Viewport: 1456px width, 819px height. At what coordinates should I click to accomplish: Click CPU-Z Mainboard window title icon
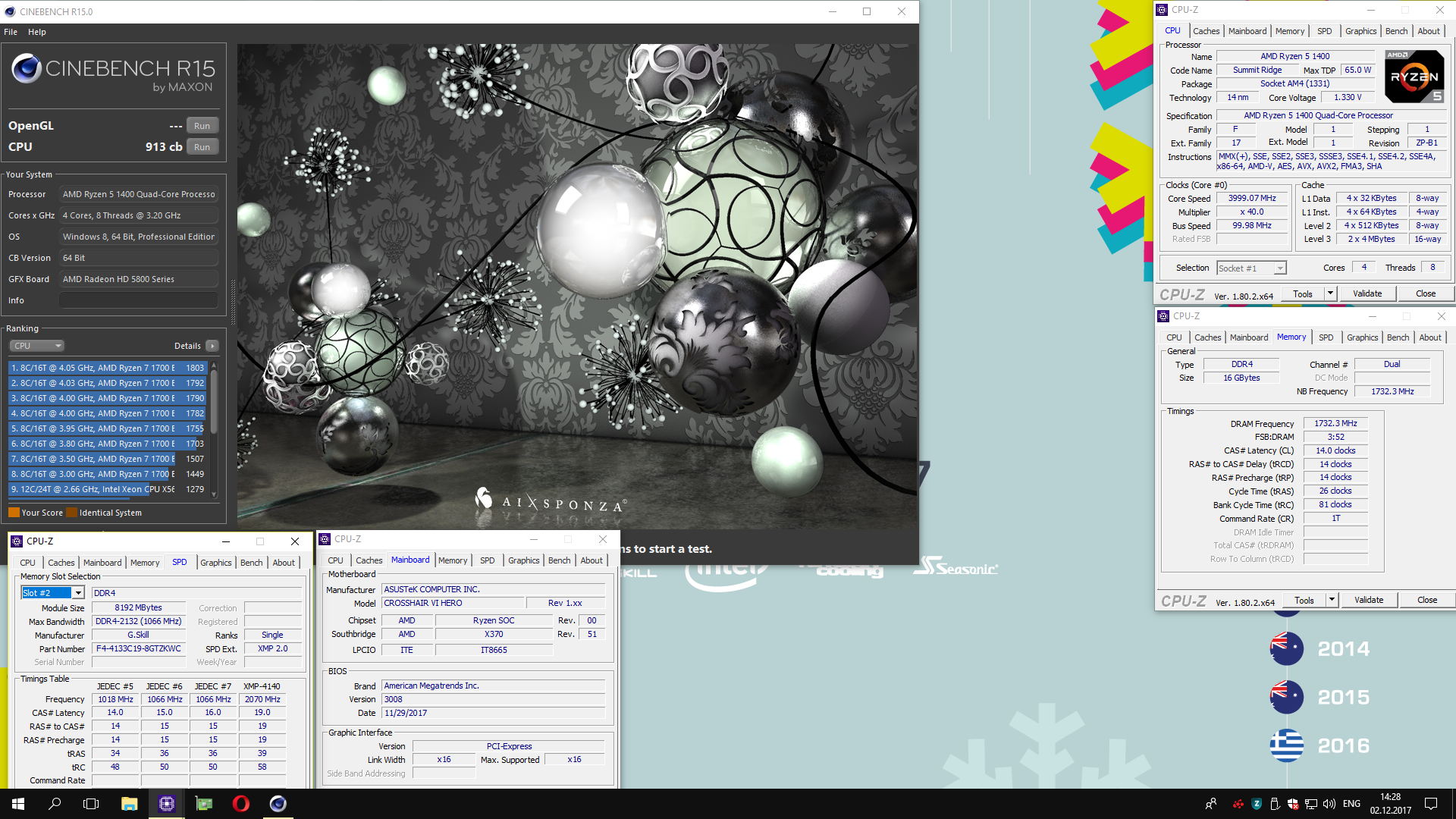point(325,539)
